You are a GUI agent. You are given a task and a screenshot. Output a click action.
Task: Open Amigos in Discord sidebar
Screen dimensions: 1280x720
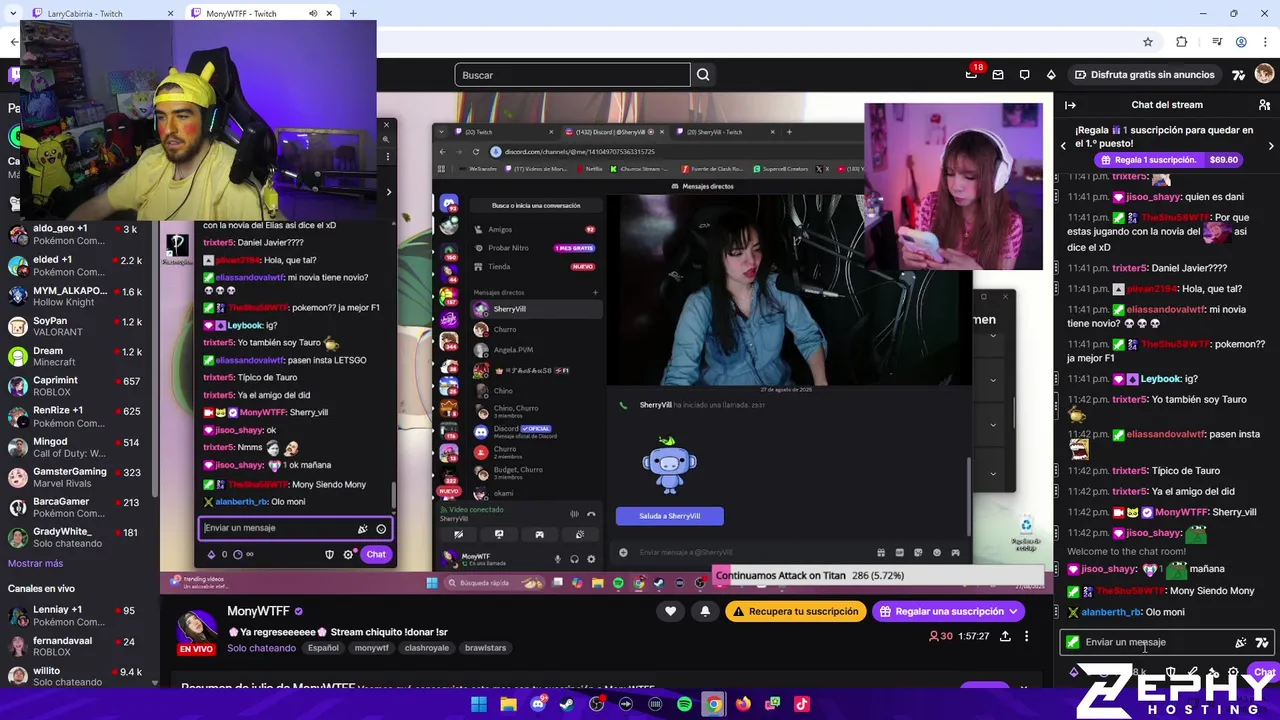(x=535, y=229)
